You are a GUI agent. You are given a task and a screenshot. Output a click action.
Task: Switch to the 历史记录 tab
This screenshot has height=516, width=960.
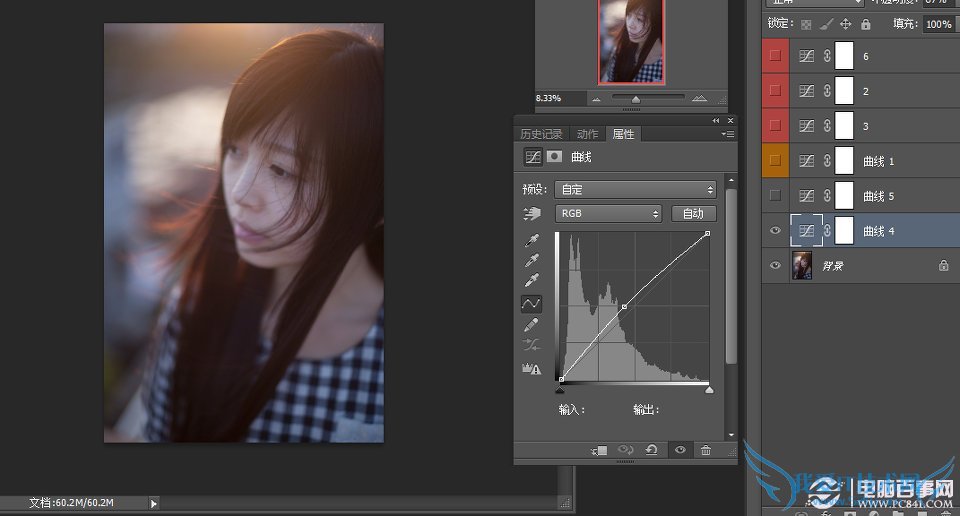point(541,134)
